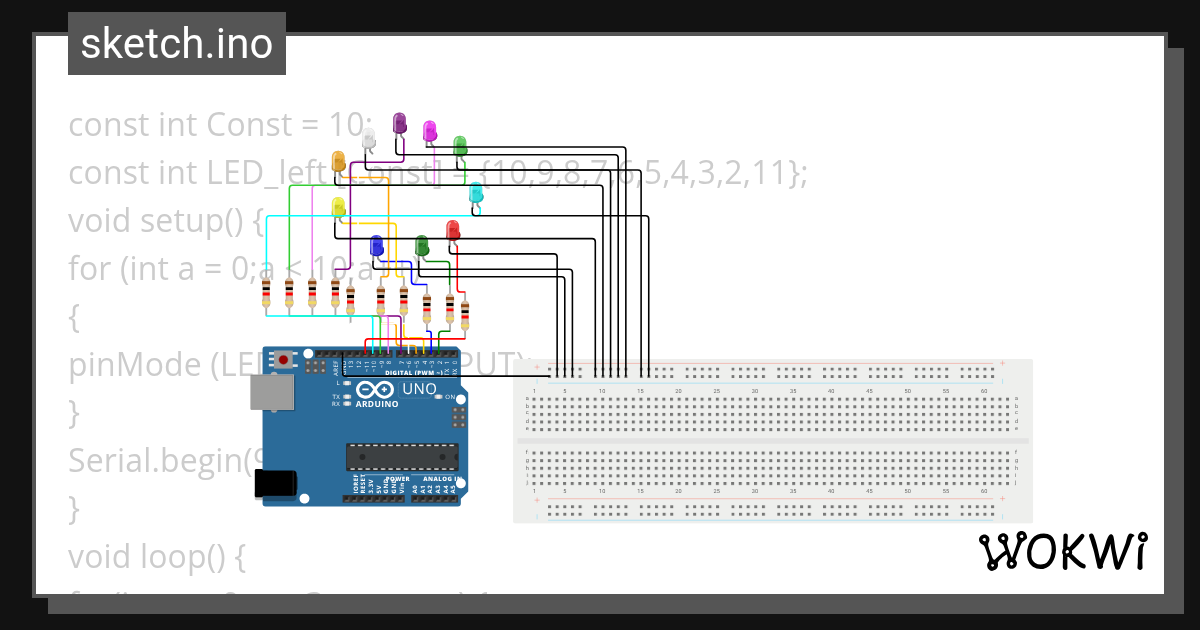Select the light green LED at upper right
This screenshot has width=1200, height=630.
[460, 147]
